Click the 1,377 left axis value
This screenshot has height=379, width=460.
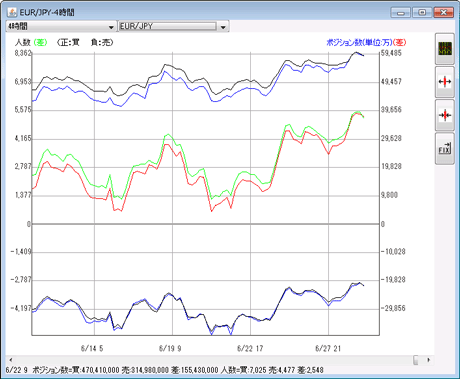[x=23, y=195]
